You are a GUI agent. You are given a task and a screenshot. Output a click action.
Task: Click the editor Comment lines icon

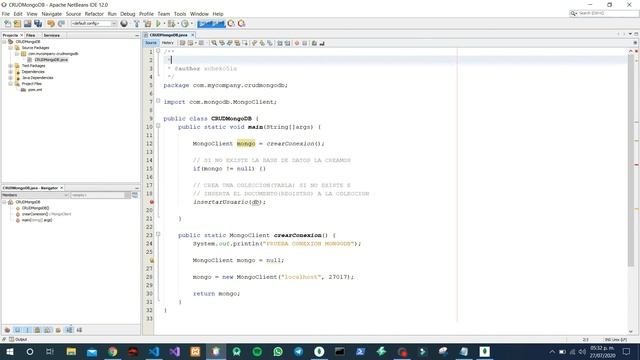(314, 43)
